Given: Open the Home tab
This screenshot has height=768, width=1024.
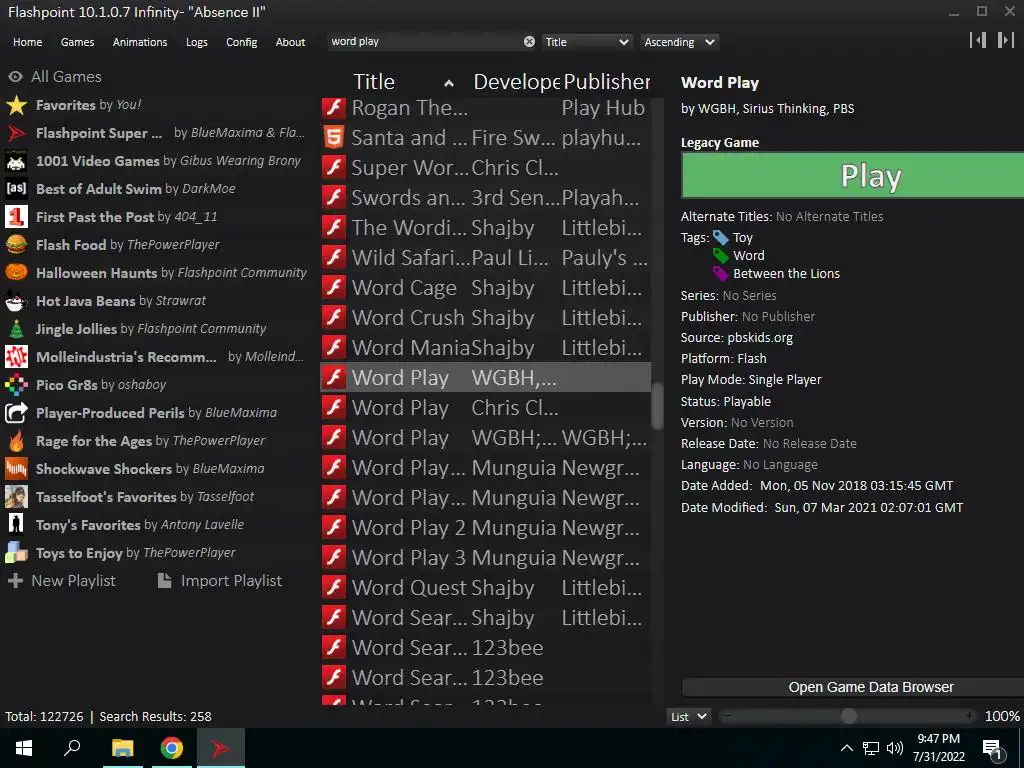Looking at the screenshot, I should (x=27, y=42).
